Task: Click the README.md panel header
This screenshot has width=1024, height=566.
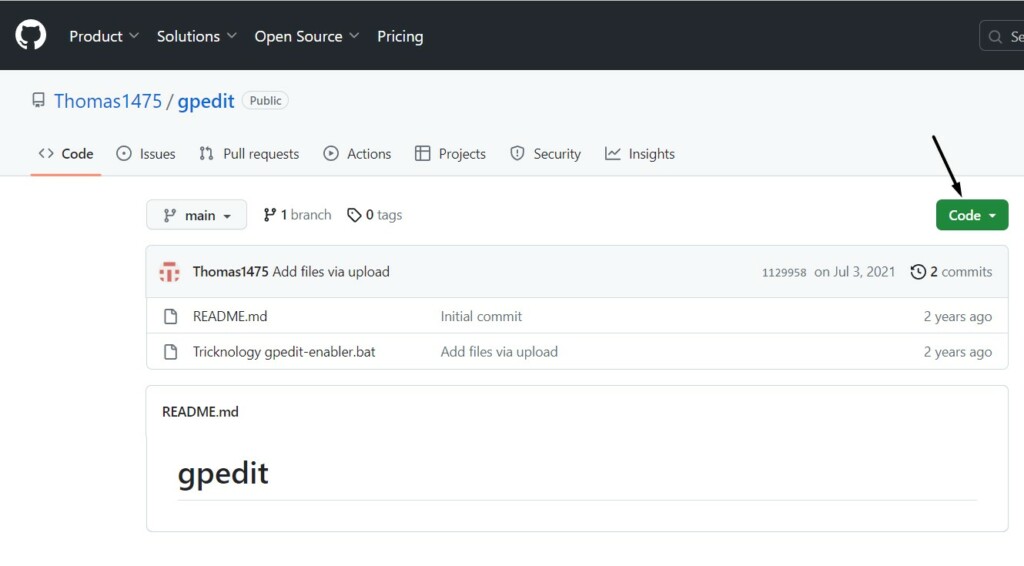Action: pyautogui.click(x=200, y=412)
